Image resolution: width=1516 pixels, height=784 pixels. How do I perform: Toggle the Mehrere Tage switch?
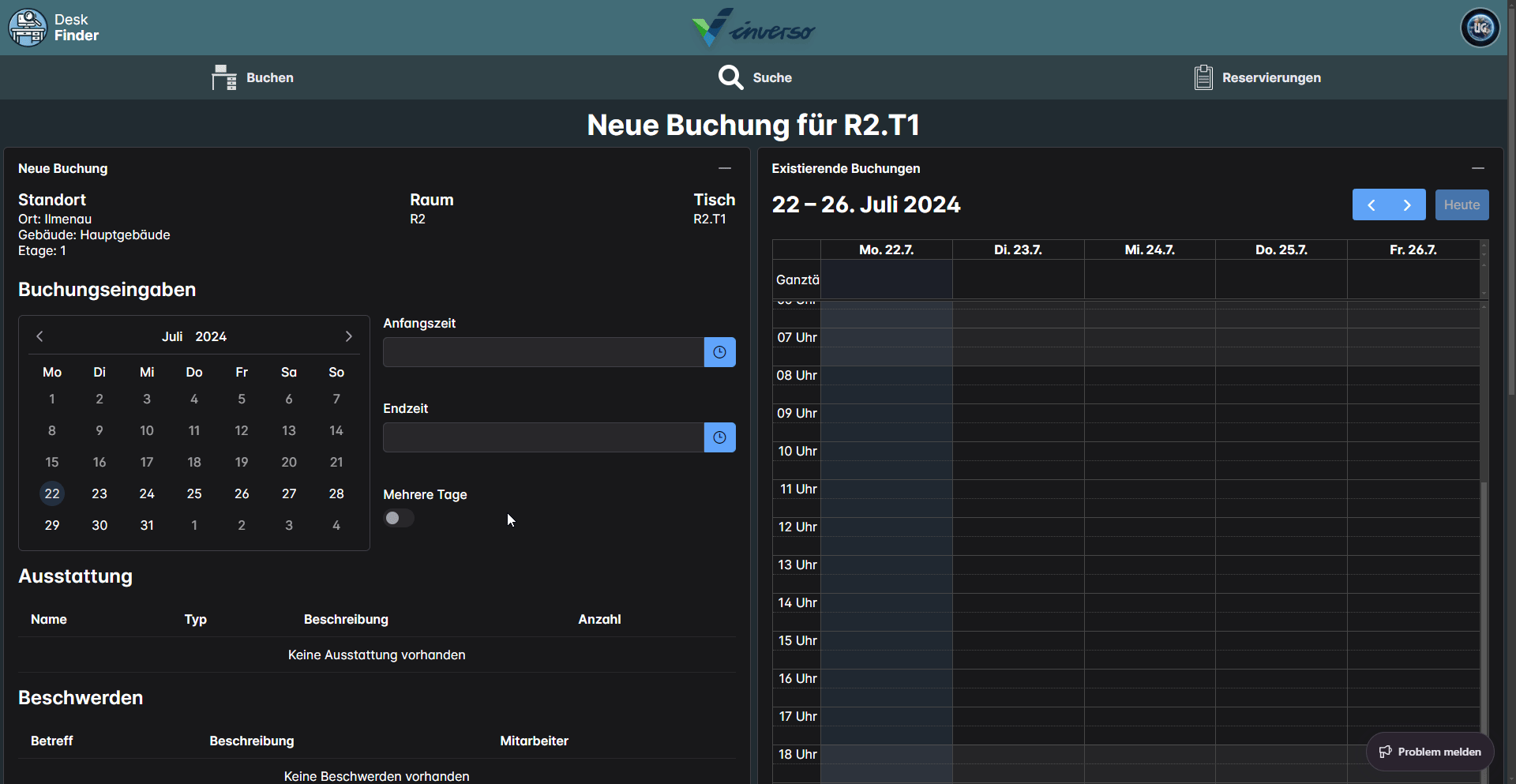[399, 518]
